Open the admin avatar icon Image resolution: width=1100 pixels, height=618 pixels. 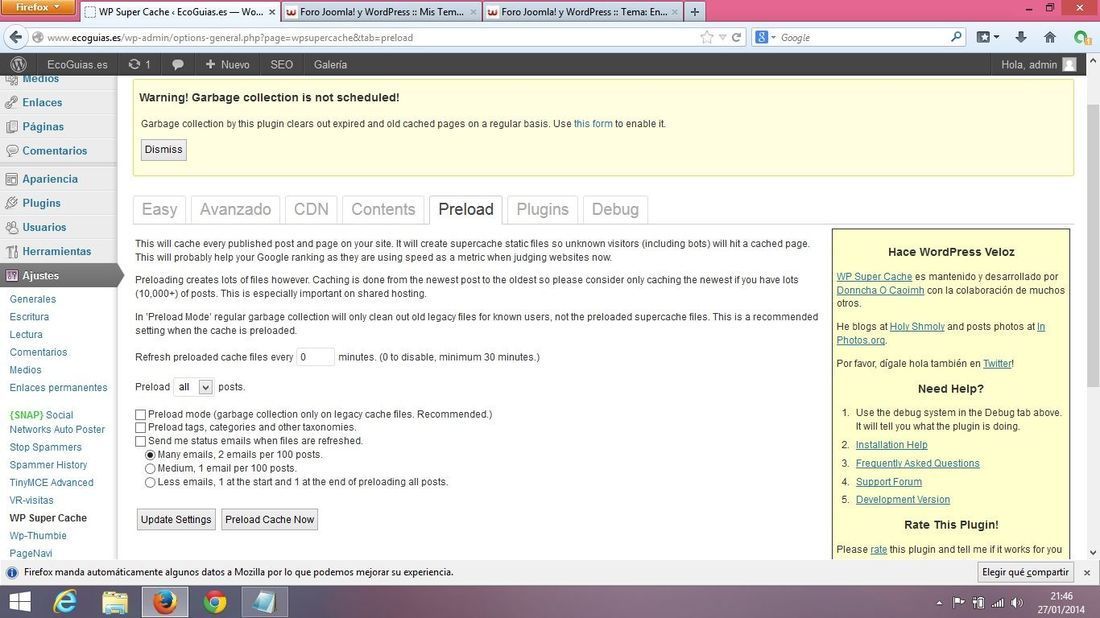[1069, 65]
